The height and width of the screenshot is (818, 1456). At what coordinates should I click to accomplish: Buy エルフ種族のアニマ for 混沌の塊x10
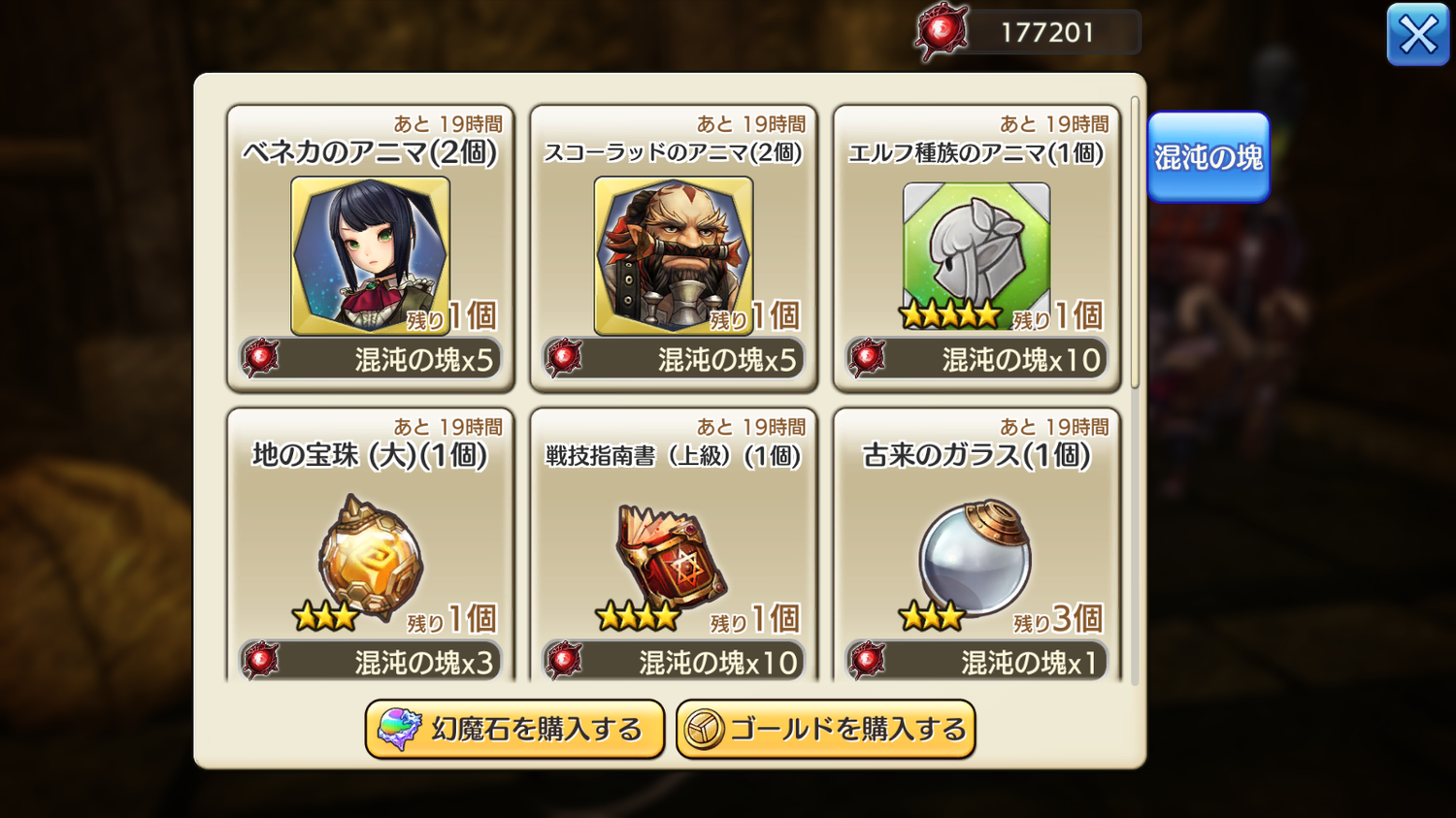[x=976, y=359]
